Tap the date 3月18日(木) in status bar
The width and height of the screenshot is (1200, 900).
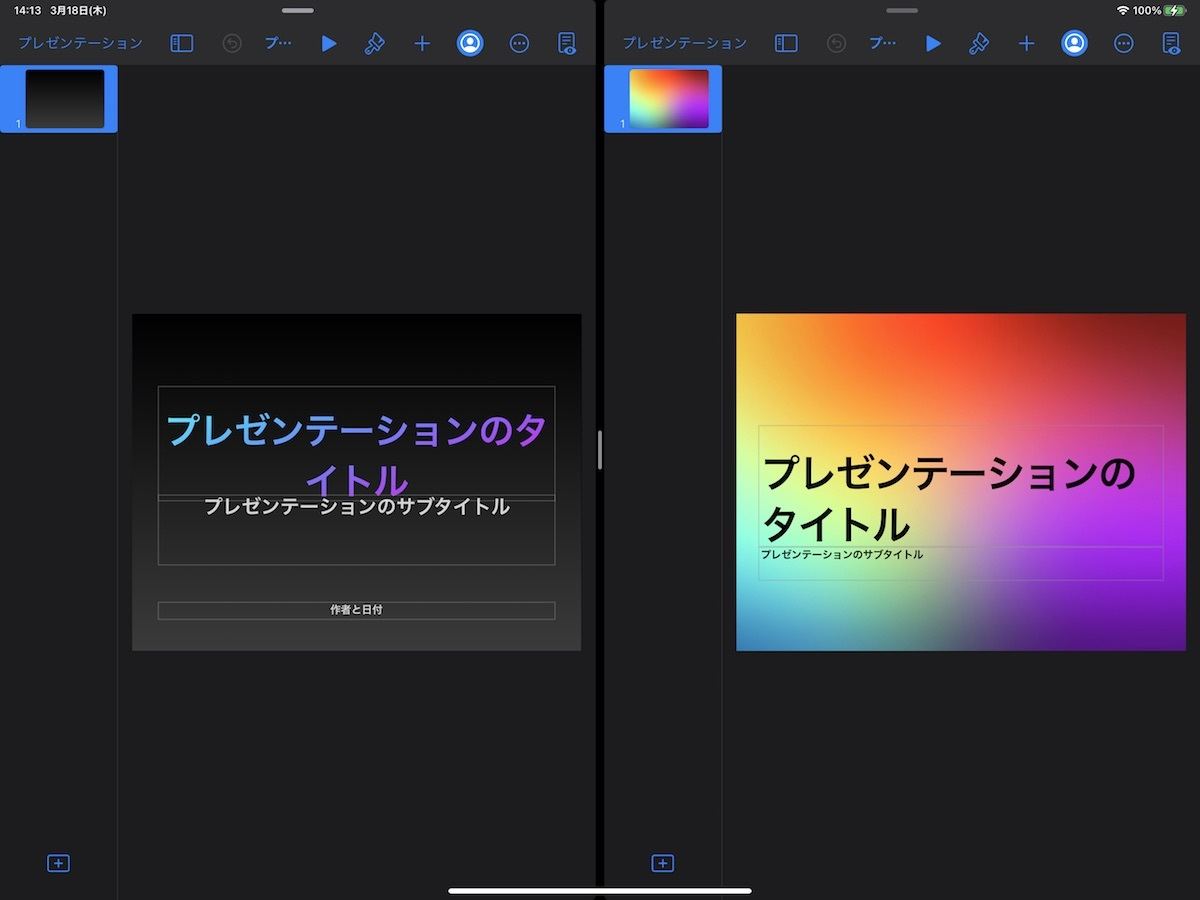(78, 10)
